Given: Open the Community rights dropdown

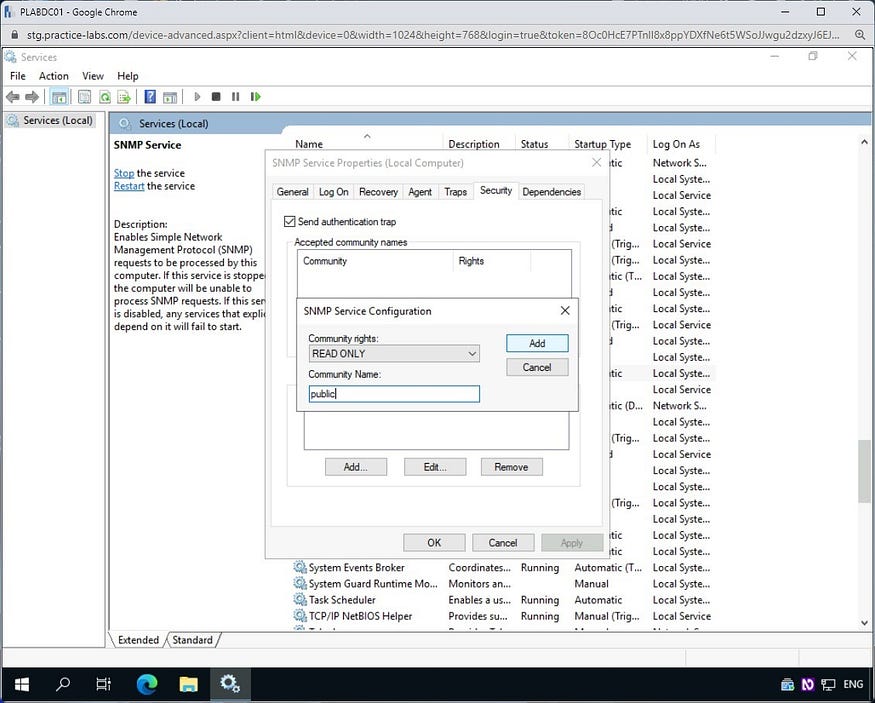Looking at the screenshot, I should [x=394, y=354].
